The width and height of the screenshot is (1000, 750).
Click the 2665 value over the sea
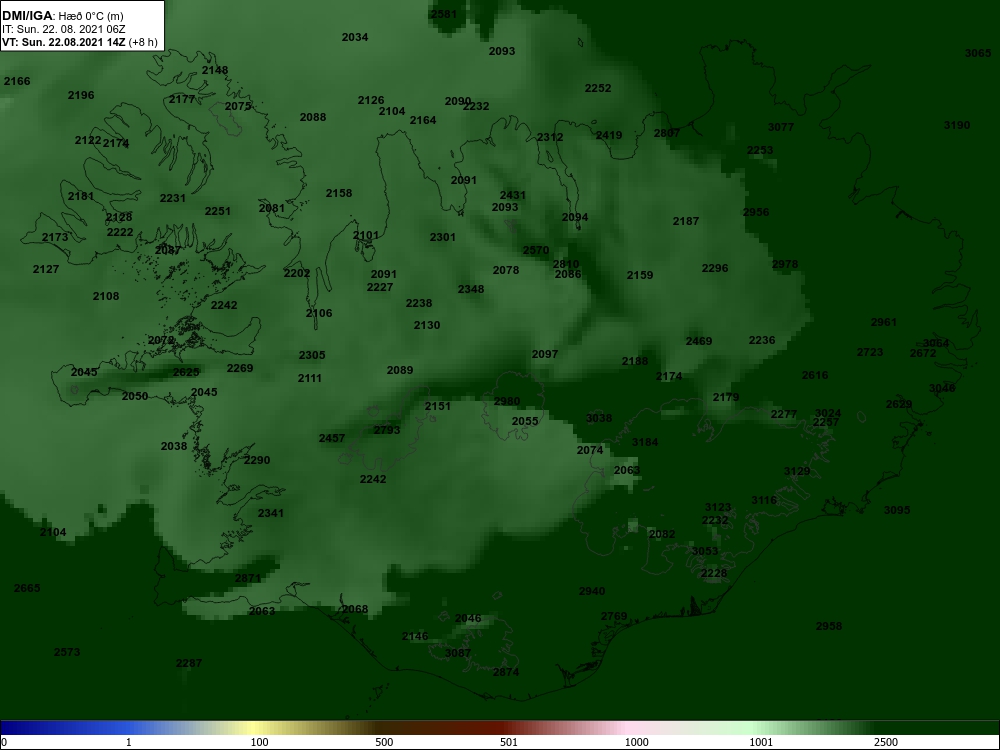[x=27, y=588]
